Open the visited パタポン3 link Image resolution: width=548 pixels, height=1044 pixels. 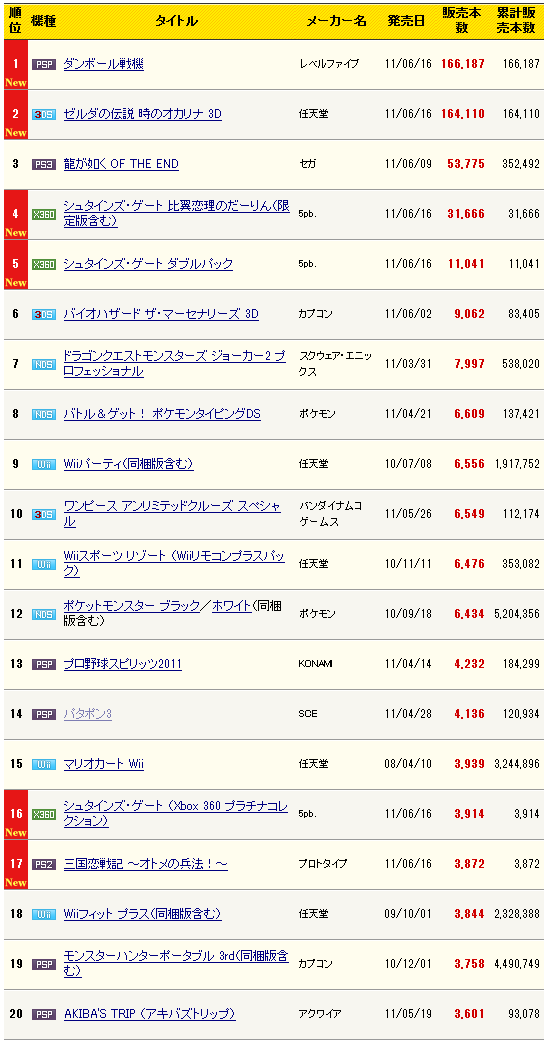pyautogui.click(x=87, y=714)
